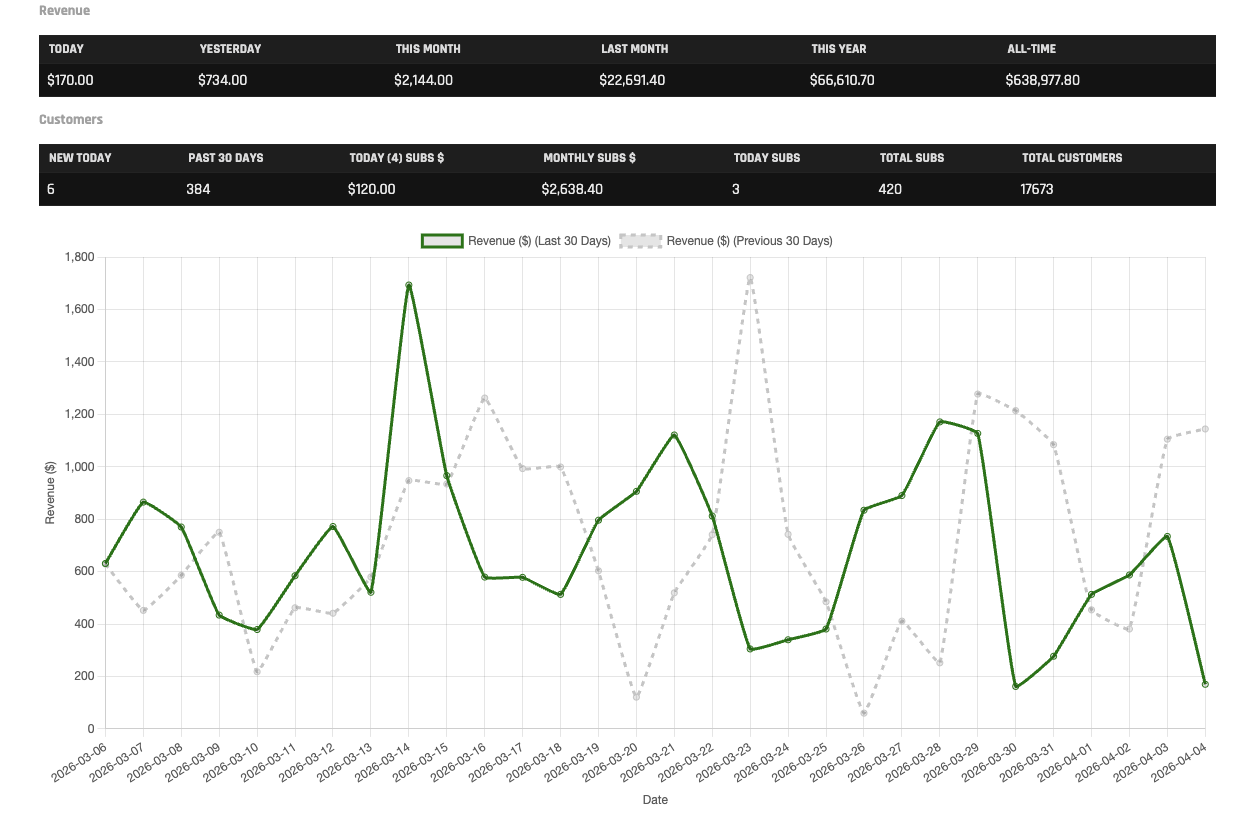Select the TOTAL SUBS value 420
The height and width of the screenshot is (829, 1256).
pyautogui.click(x=889, y=189)
